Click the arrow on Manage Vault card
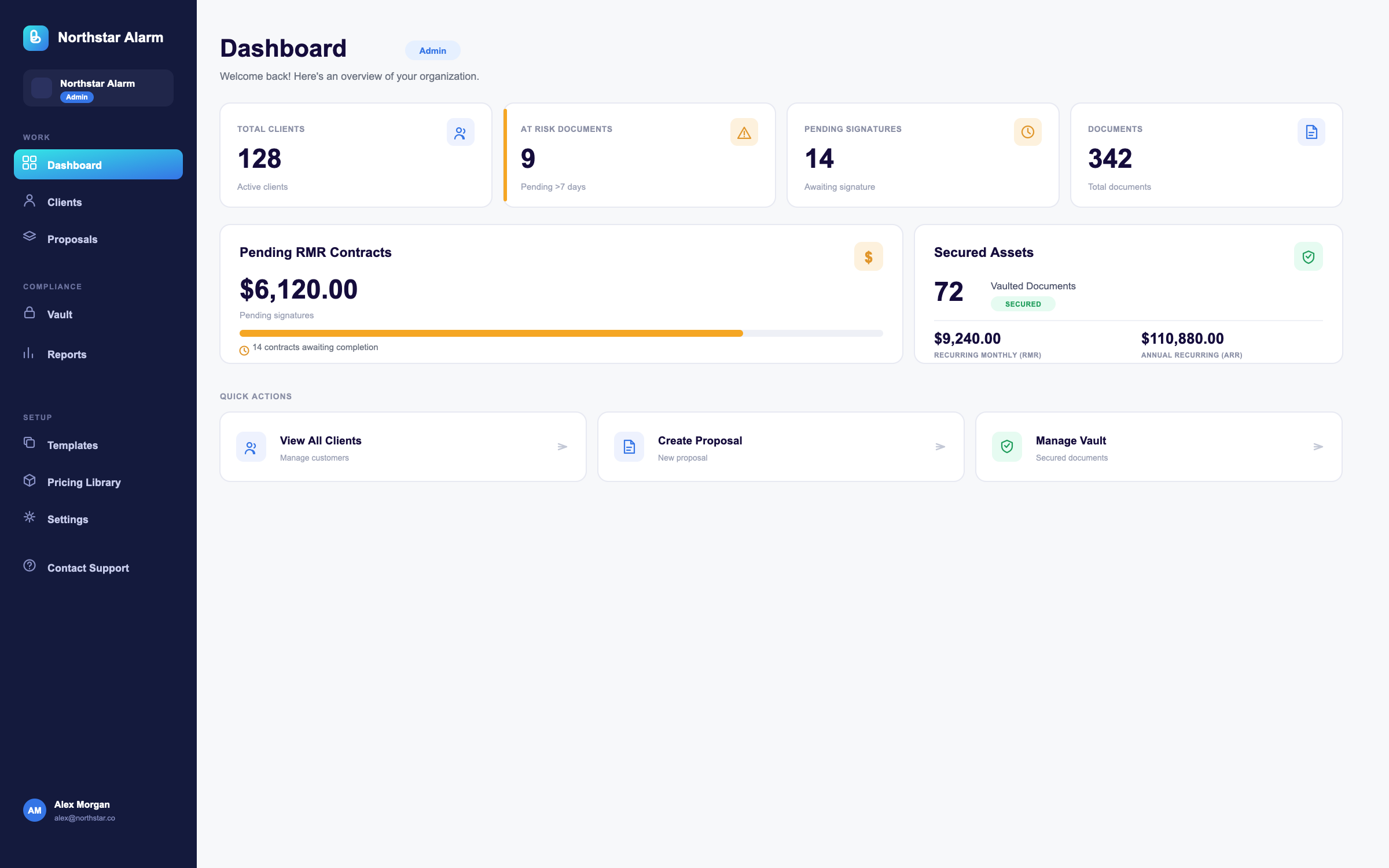Screen dimensions: 1389x868 click(x=1318, y=447)
